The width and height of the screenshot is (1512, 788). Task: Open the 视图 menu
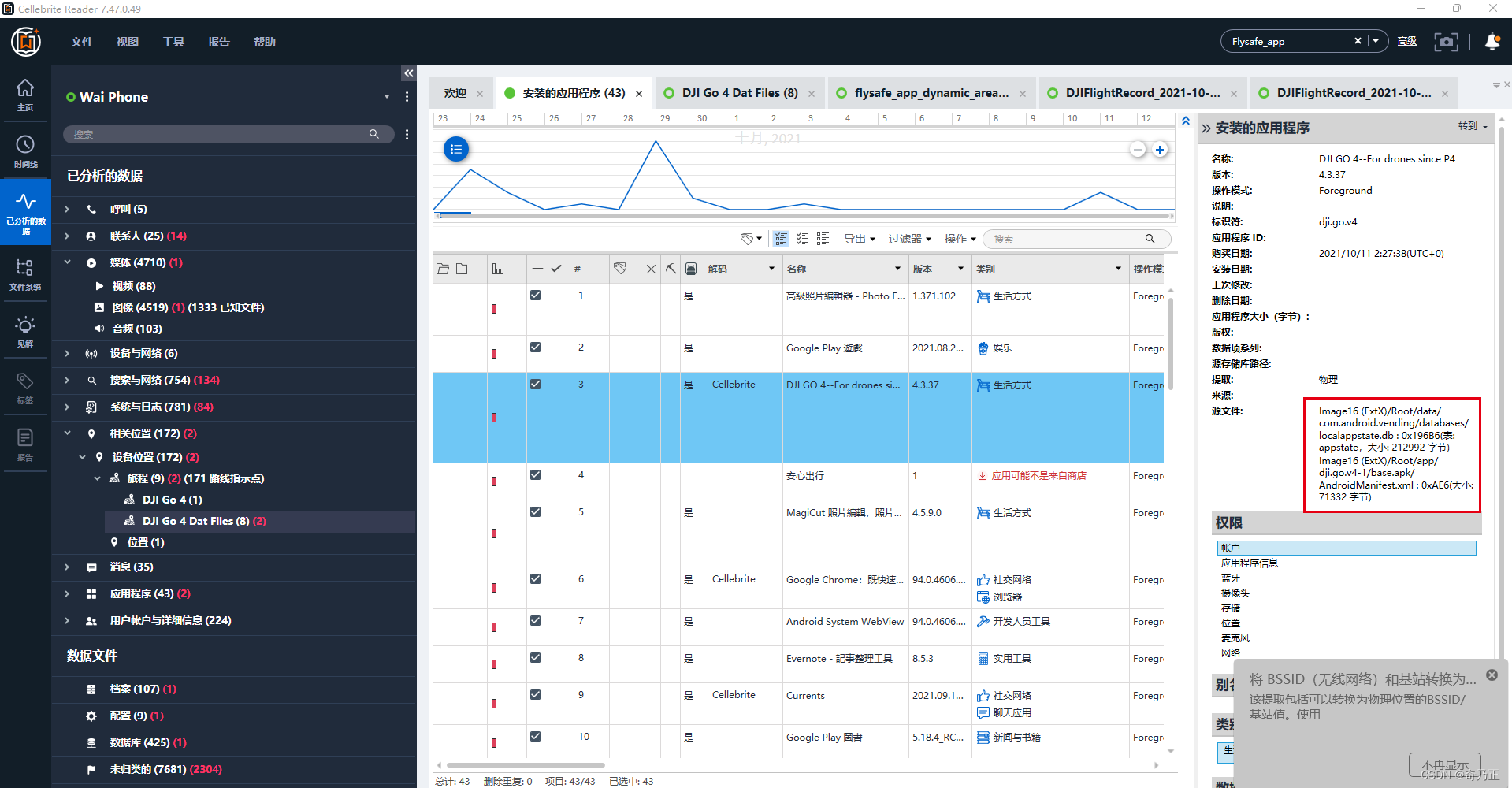(x=128, y=42)
